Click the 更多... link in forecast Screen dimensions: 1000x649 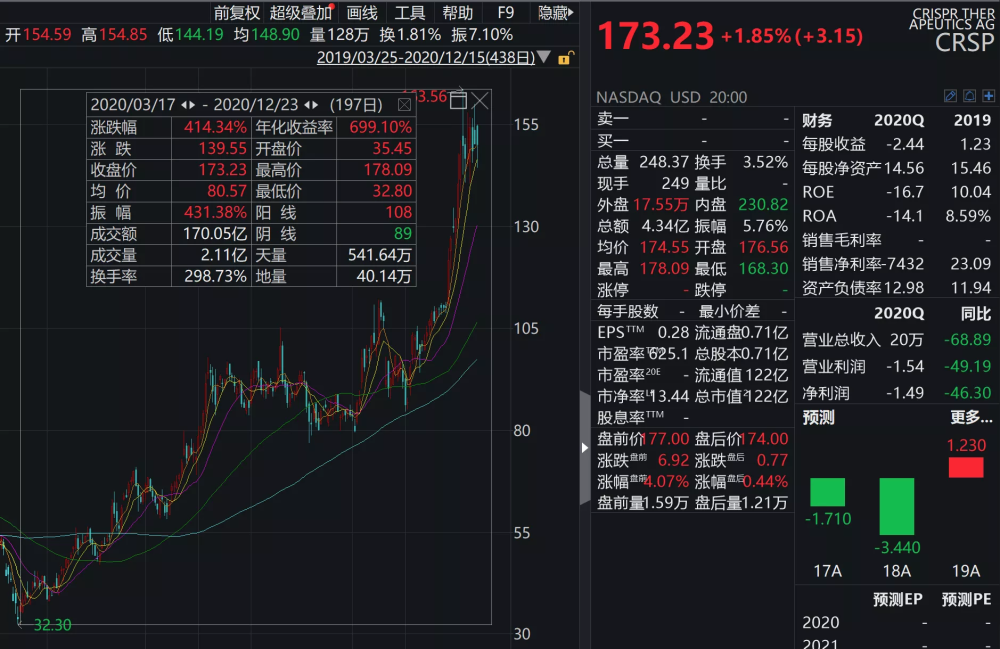971,418
